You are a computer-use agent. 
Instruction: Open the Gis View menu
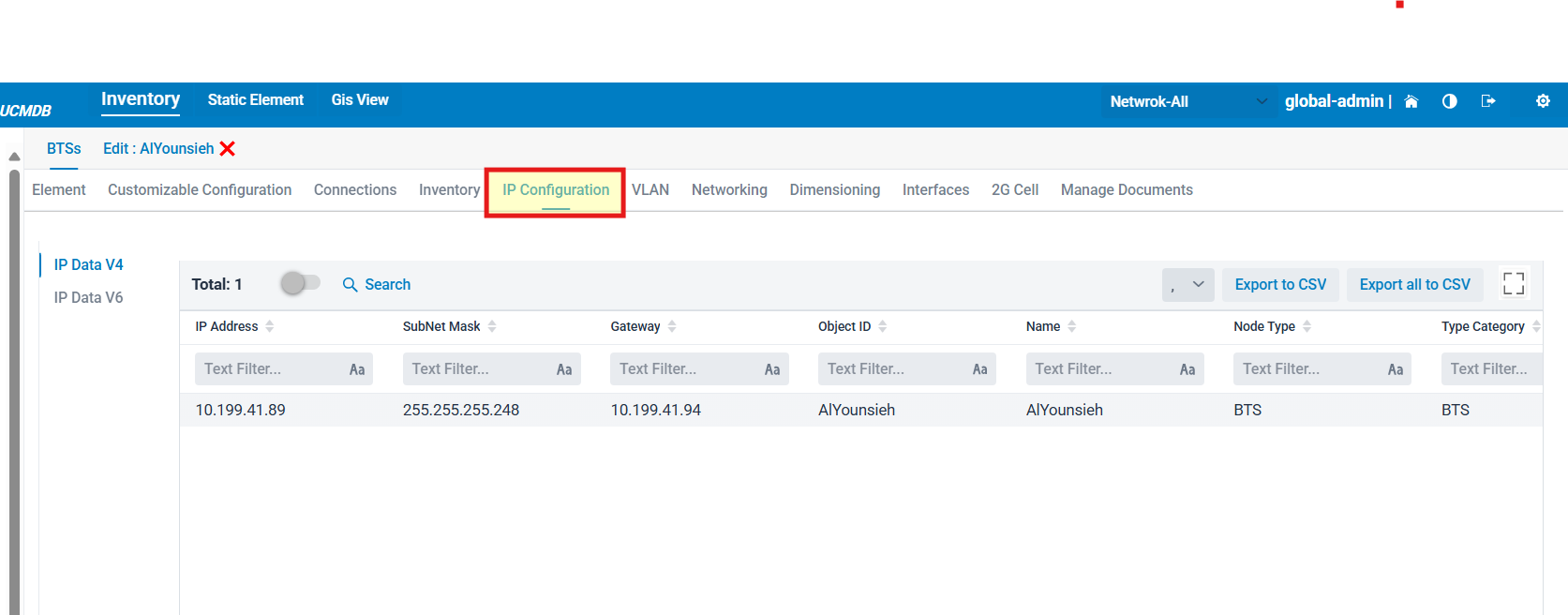[x=360, y=100]
